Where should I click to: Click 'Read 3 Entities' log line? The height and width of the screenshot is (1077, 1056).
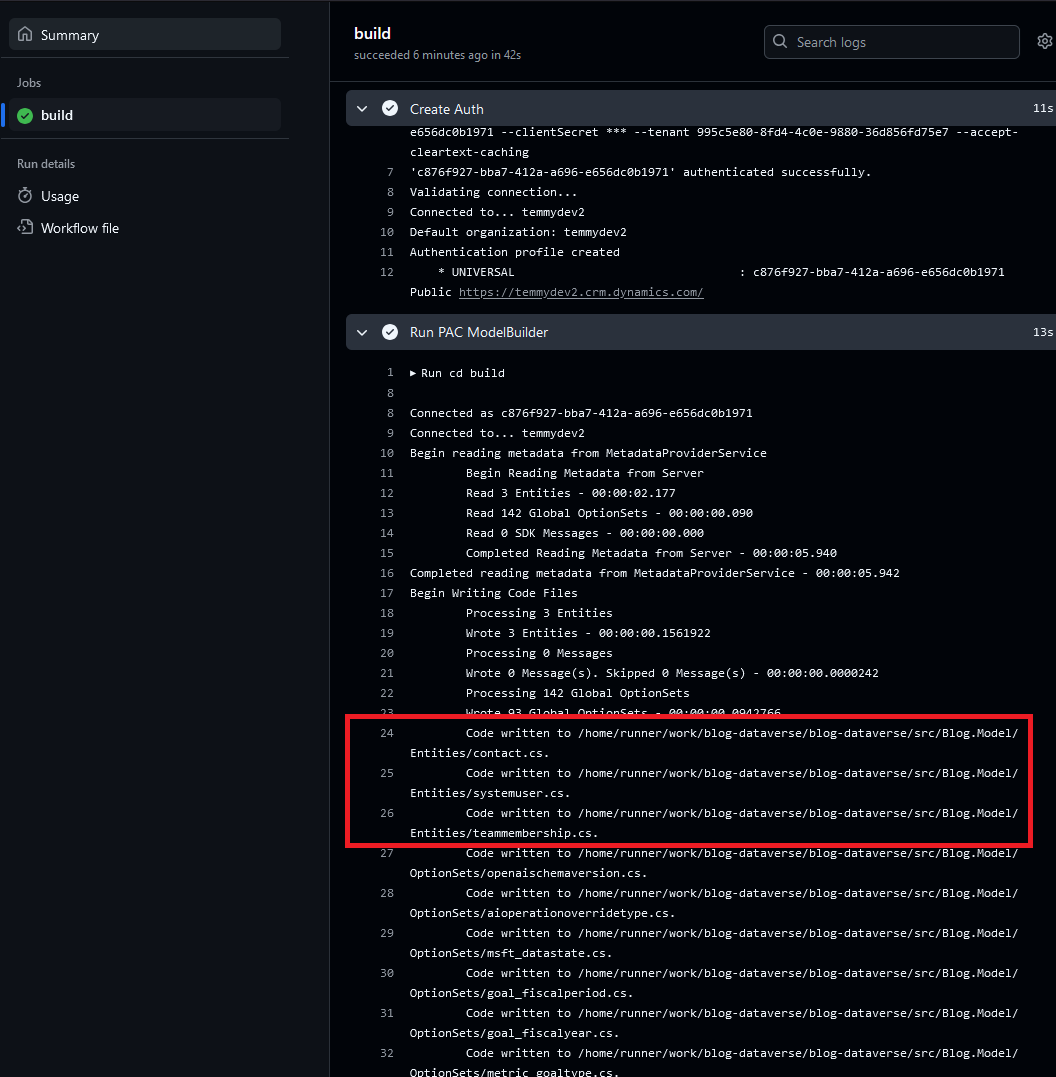point(570,493)
